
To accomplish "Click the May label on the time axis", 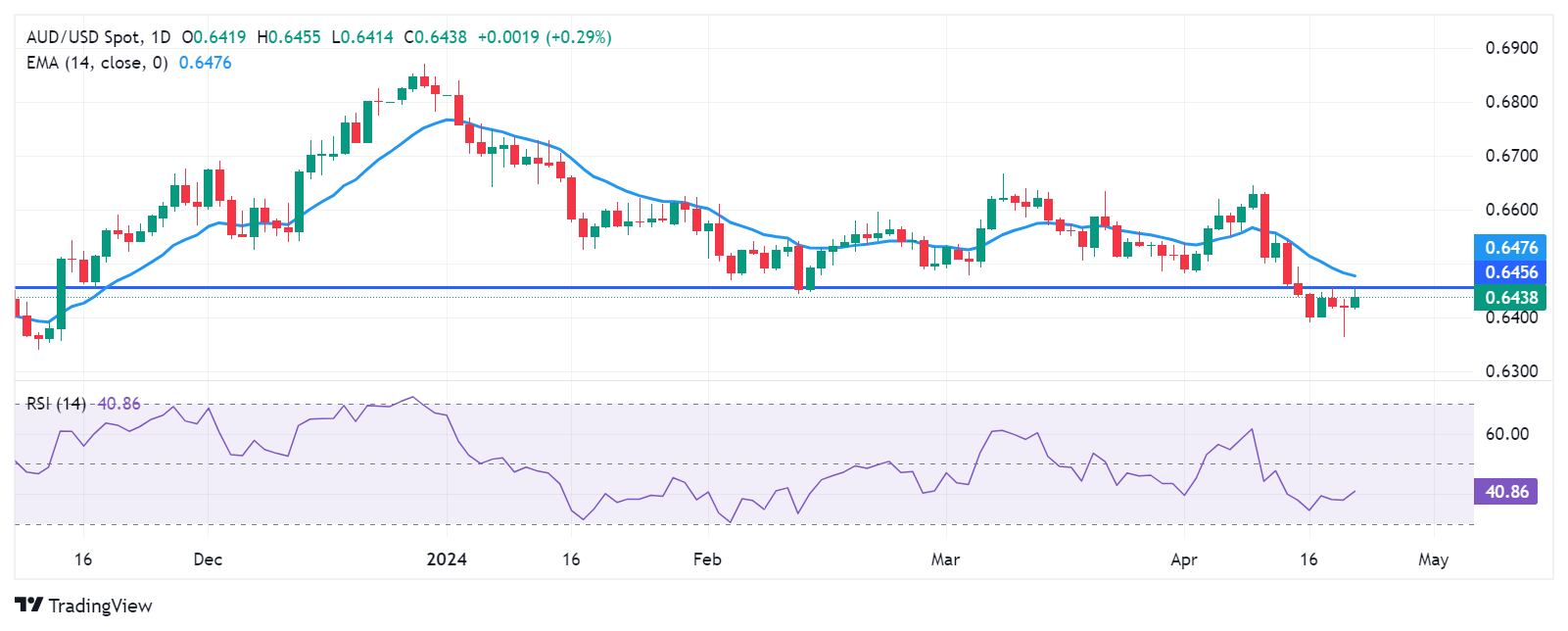I will tap(1433, 559).
